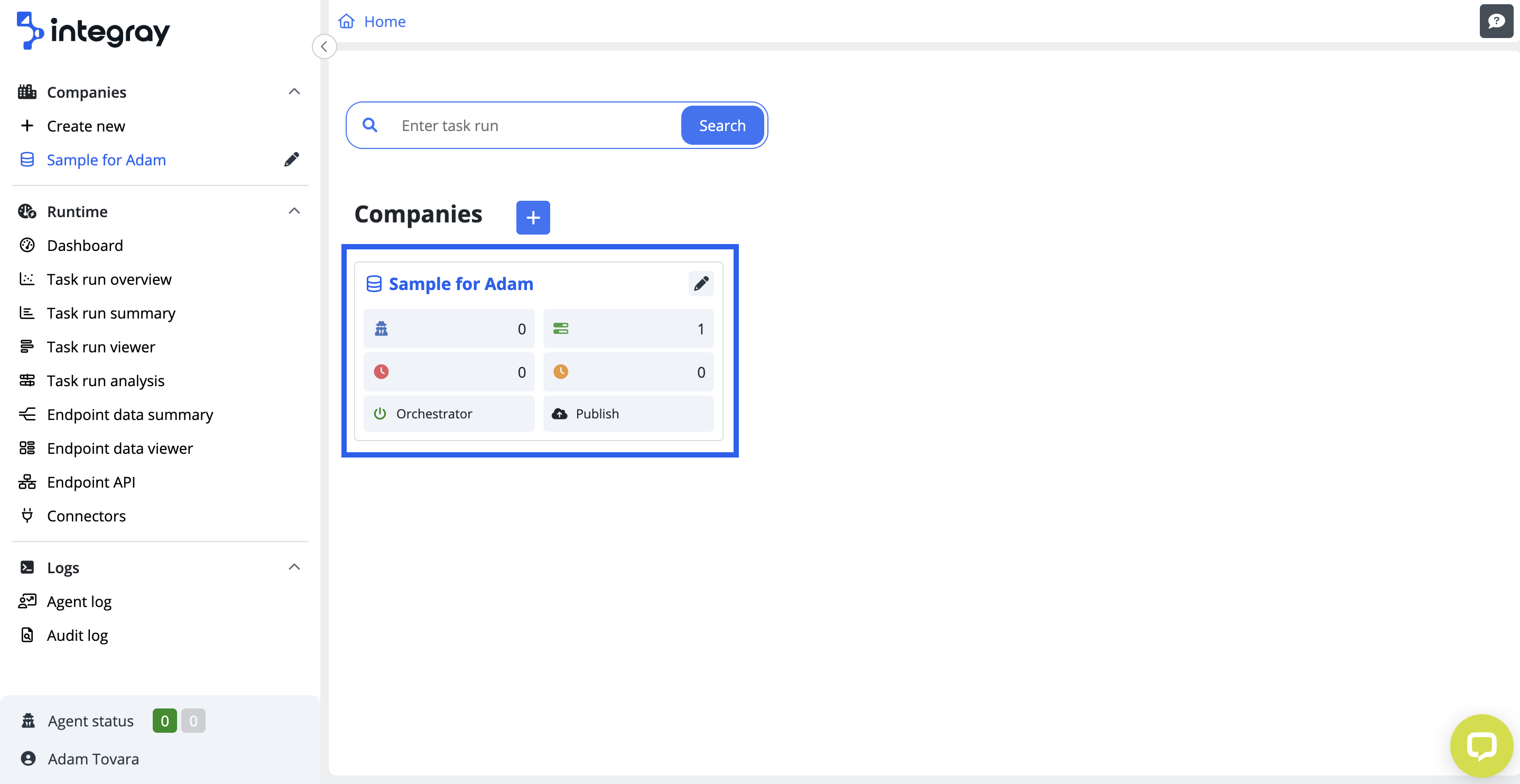This screenshot has width=1520, height=784.
Task: Collapse the Logs section chevron
Action: [x=294, y=567]
